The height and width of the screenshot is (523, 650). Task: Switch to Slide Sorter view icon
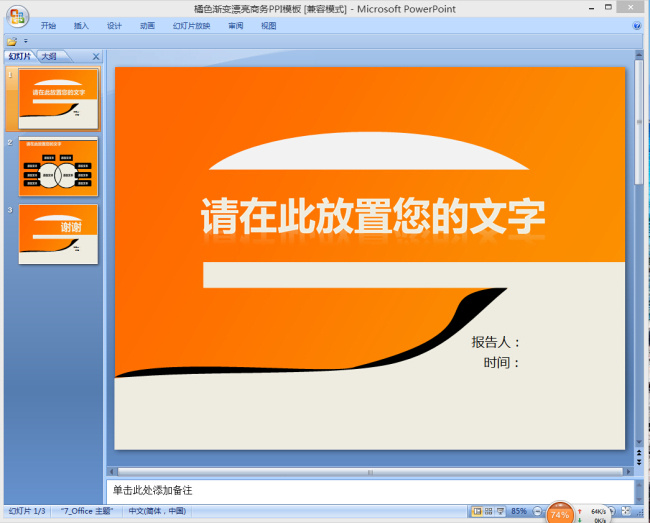click(489, 511)
